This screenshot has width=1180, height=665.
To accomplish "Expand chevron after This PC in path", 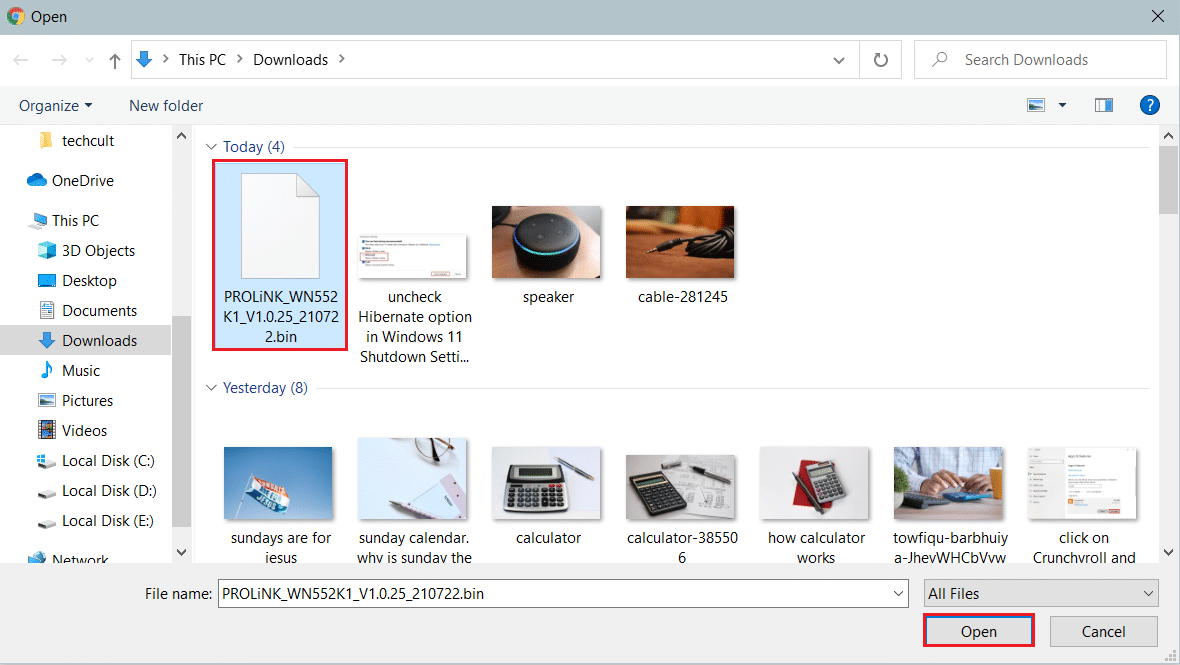I will 239,59.
